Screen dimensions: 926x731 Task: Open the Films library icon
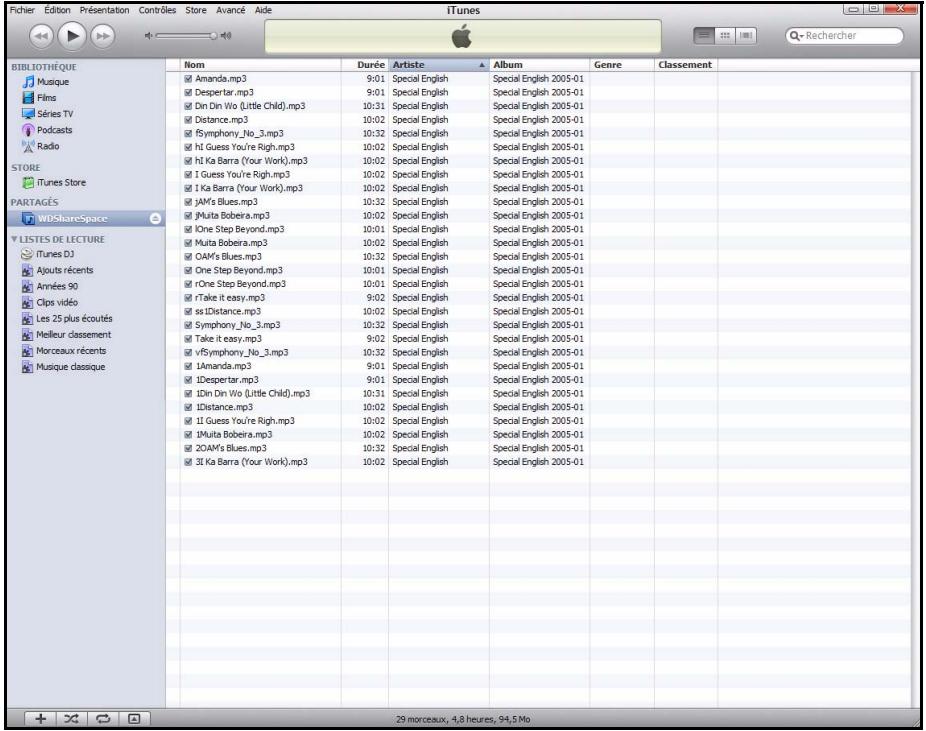click(28, 97)
